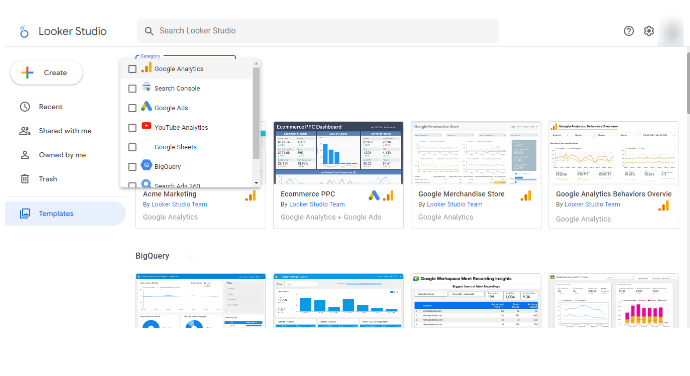
Task: Open Google Workspace Meet Recording Insights thumbnail
Action: 476,301
